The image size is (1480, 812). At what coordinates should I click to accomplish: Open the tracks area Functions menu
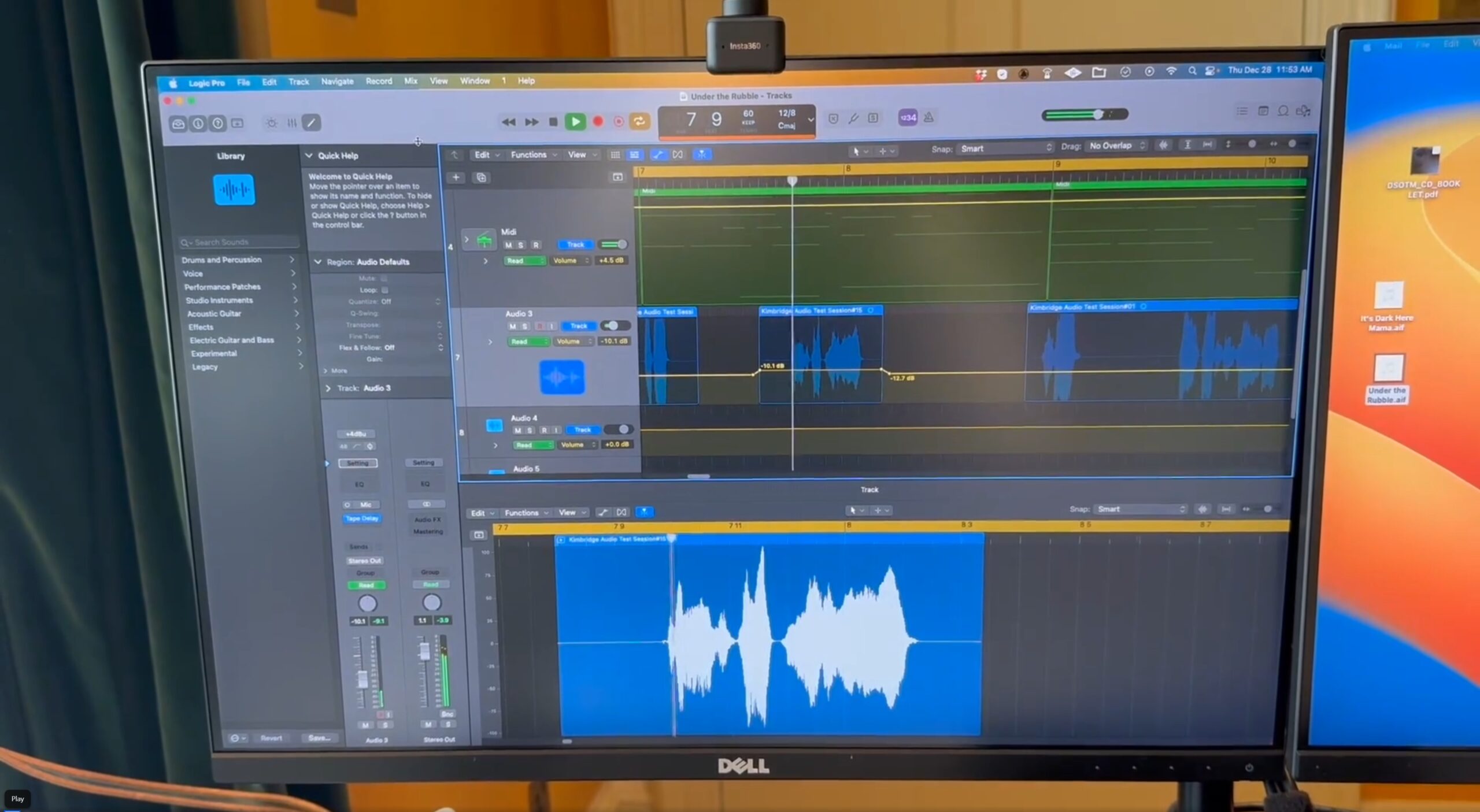pos(533,155)
